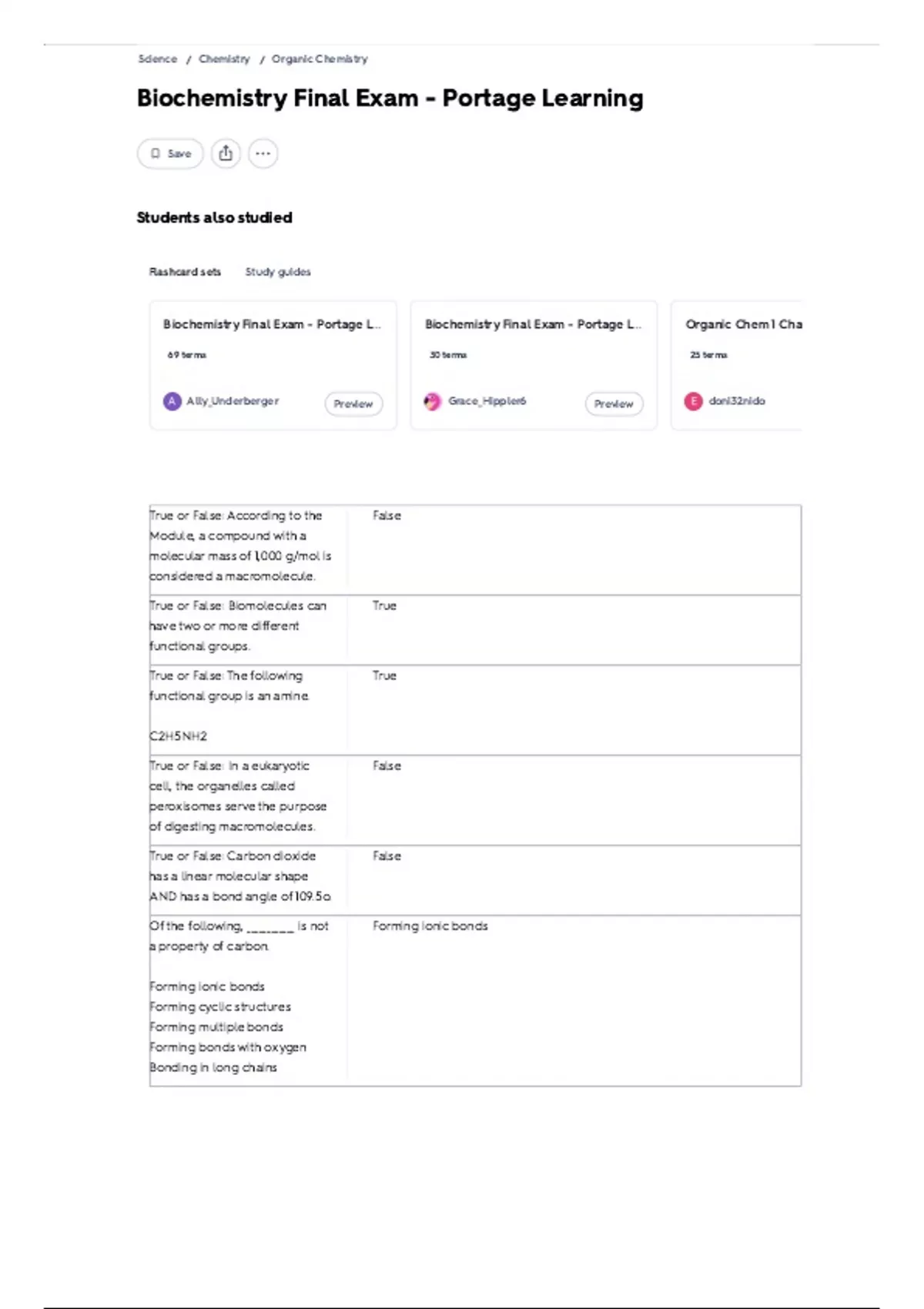Switch to the Flashcard sets tab
The image size is (924, 1309).
[185, 272]
